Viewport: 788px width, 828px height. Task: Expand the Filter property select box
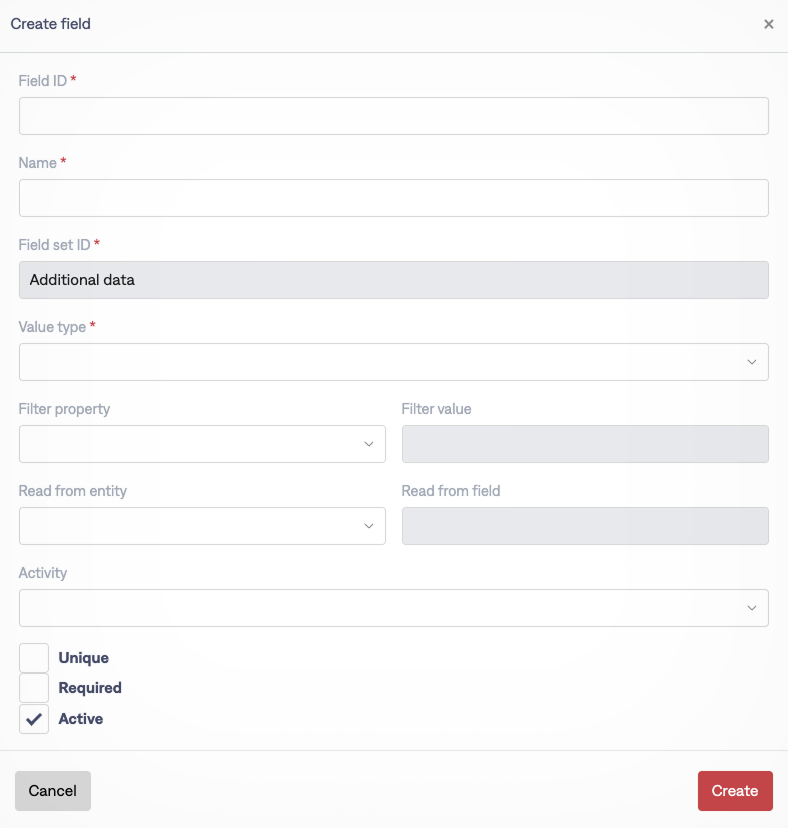[190, 444]
